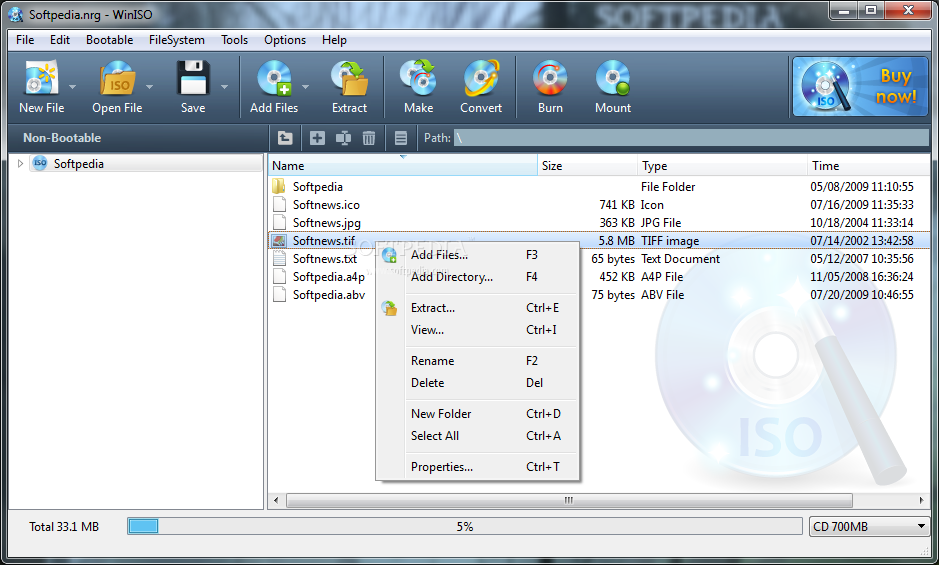Image resolution: width=939 pixels, height=565 pixels.
Task: Select the Softnews.jpg file row
Action: pyautogui.click(x=599, y=223)
